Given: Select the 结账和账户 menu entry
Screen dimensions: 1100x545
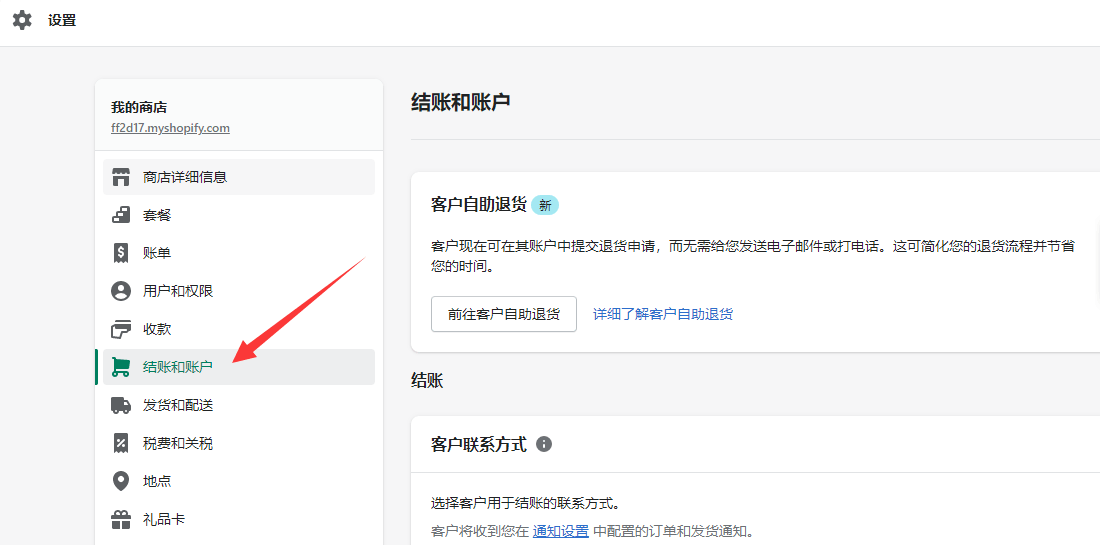Looking at the screenshot, I should 239,367.
